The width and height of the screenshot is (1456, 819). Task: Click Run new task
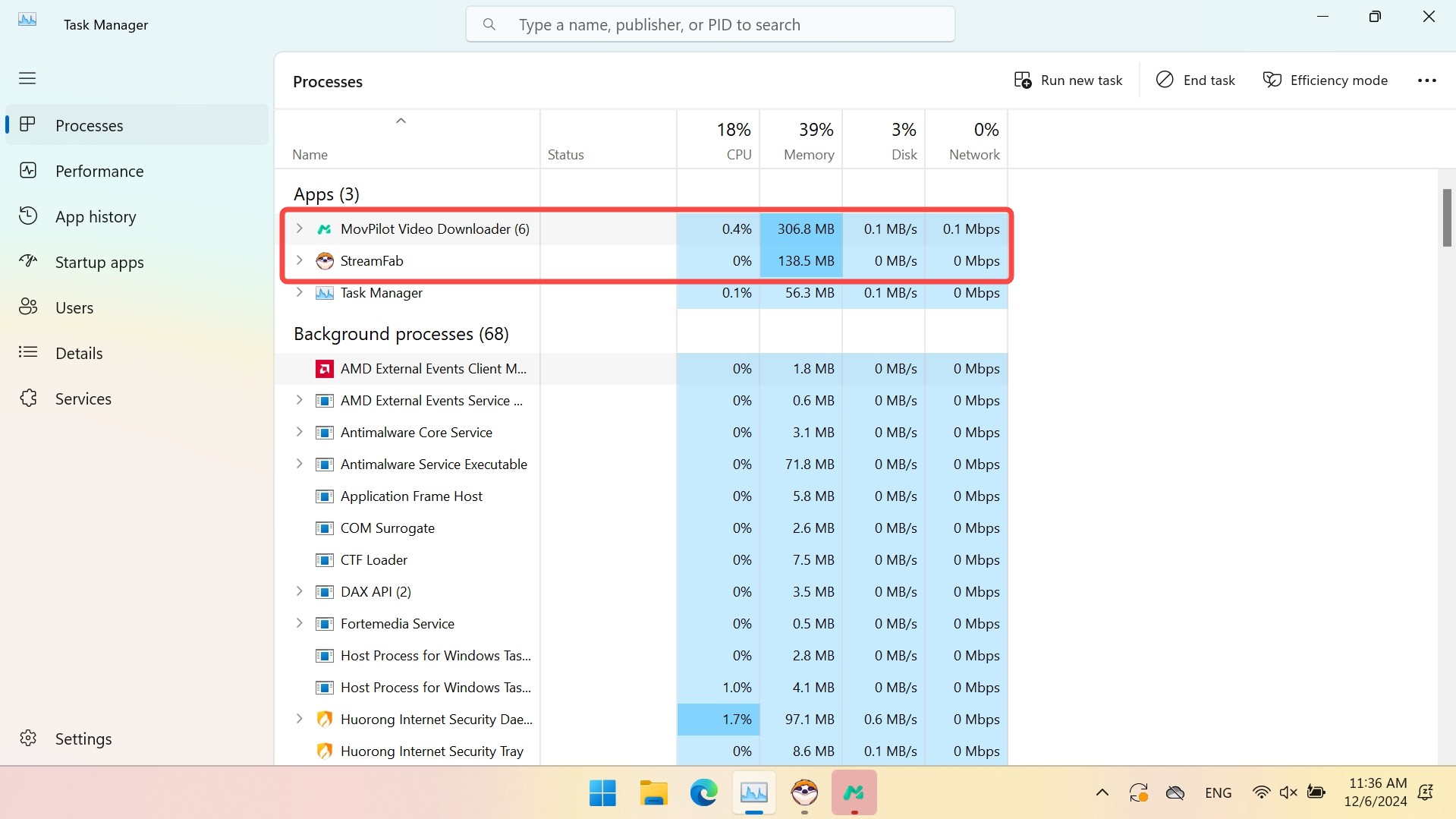pyautogui.click(x=1068, y=80)
